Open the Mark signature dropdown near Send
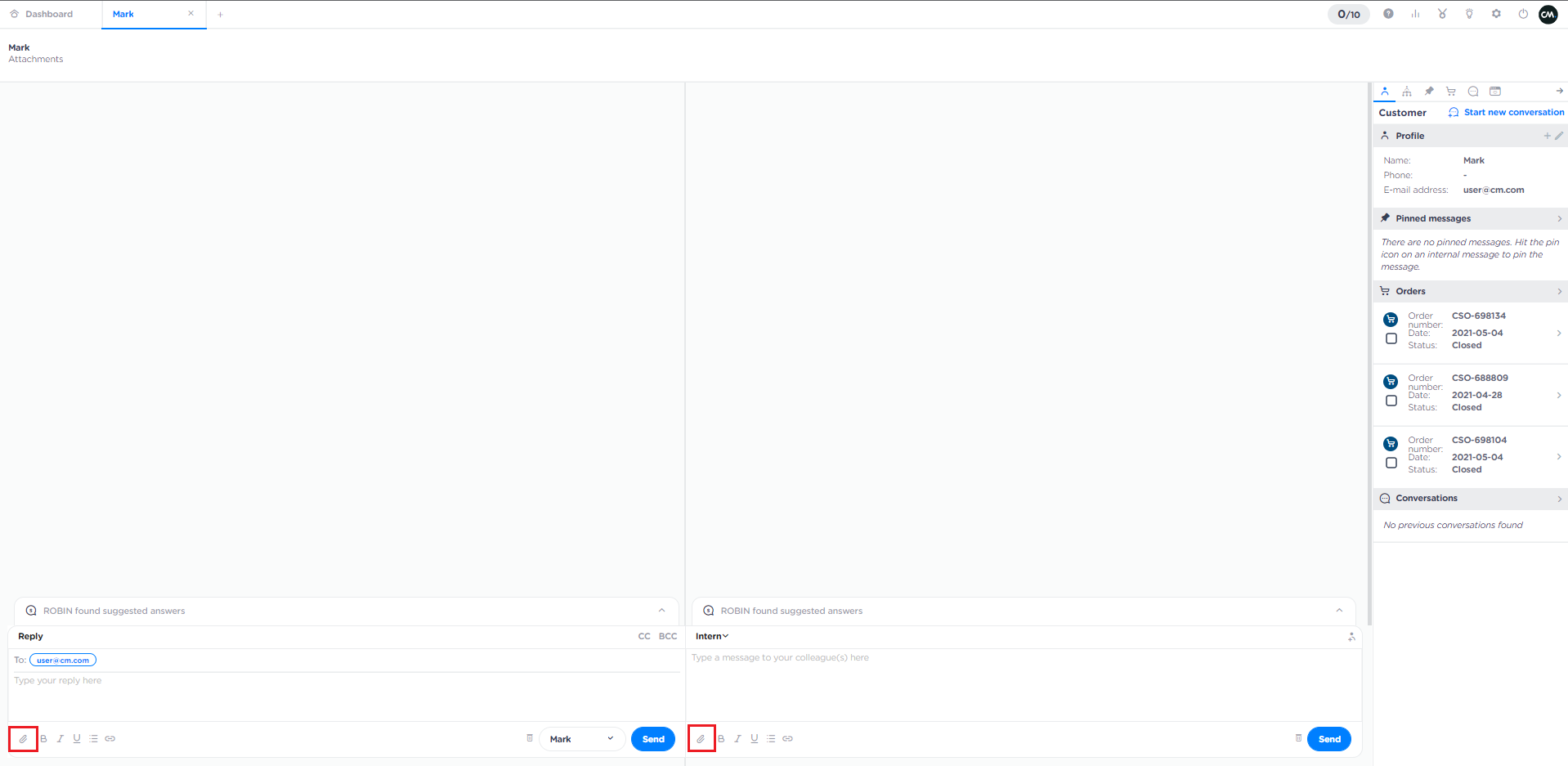1568x766 pixels. tap(581, 738)
